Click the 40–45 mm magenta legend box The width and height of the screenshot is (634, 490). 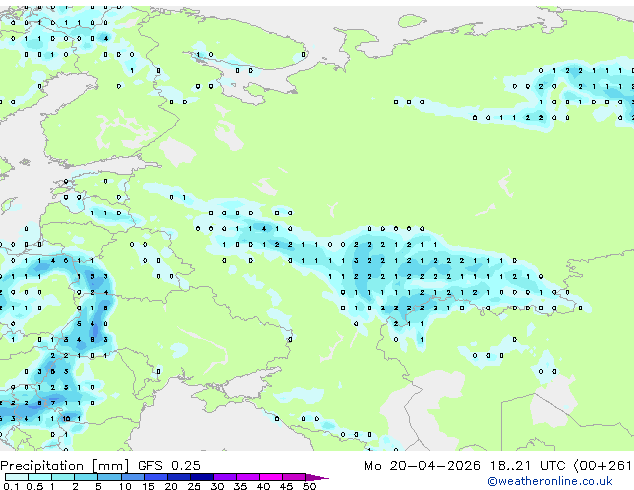(271, 477)
